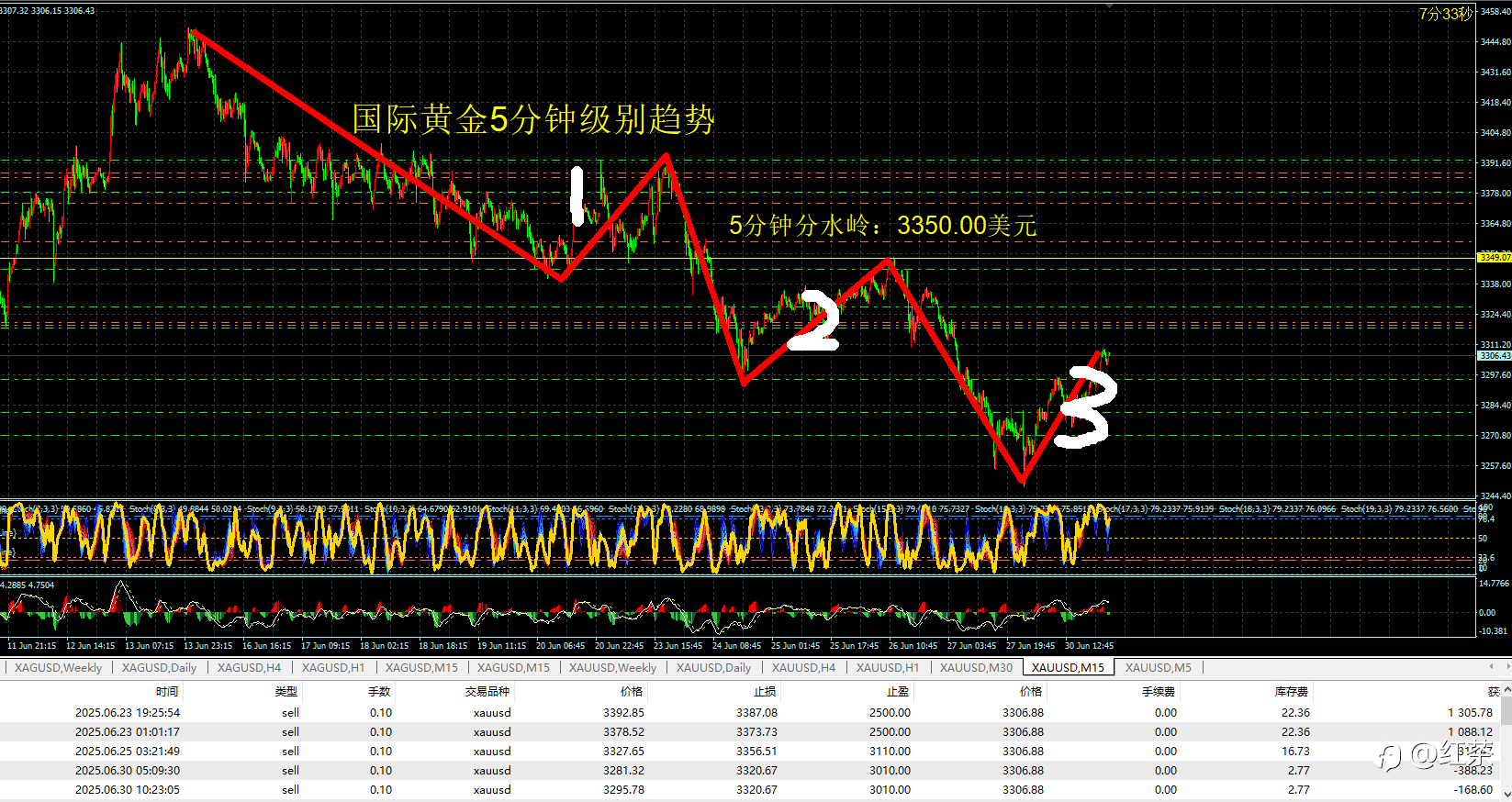The width and height of the screenshot is (1512, 802).
Task: Click trade list scrollbar down arrow
Action: click(x=1506, y=793)
